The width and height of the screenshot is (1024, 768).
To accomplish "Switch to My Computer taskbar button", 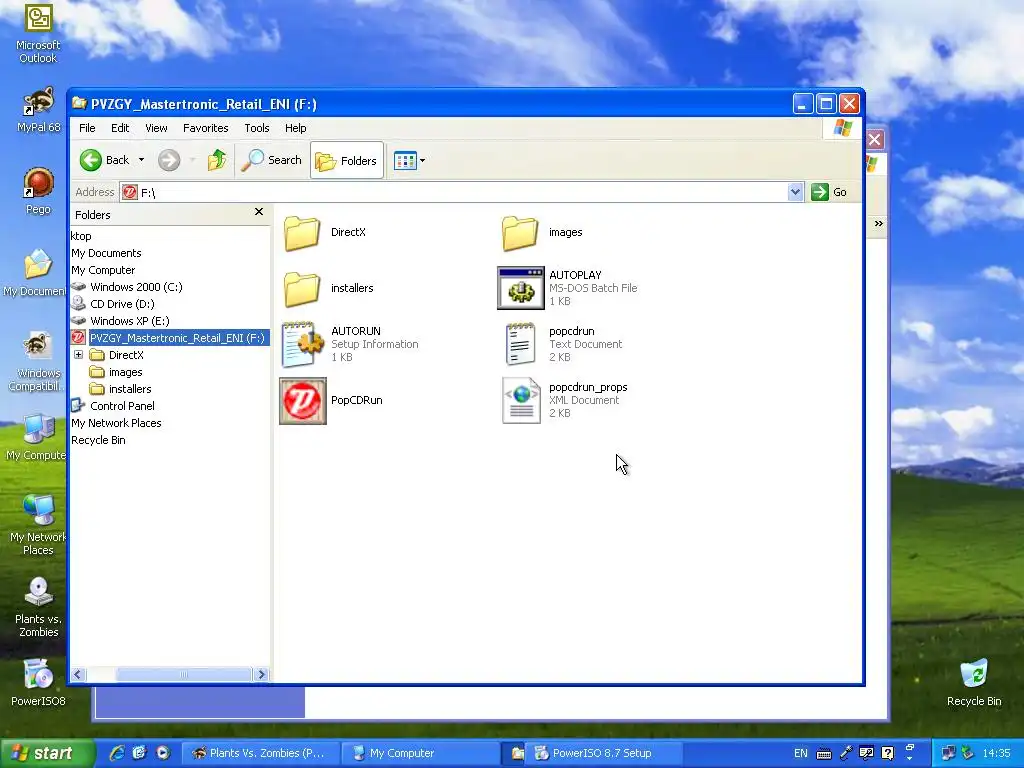I will 421,753.
